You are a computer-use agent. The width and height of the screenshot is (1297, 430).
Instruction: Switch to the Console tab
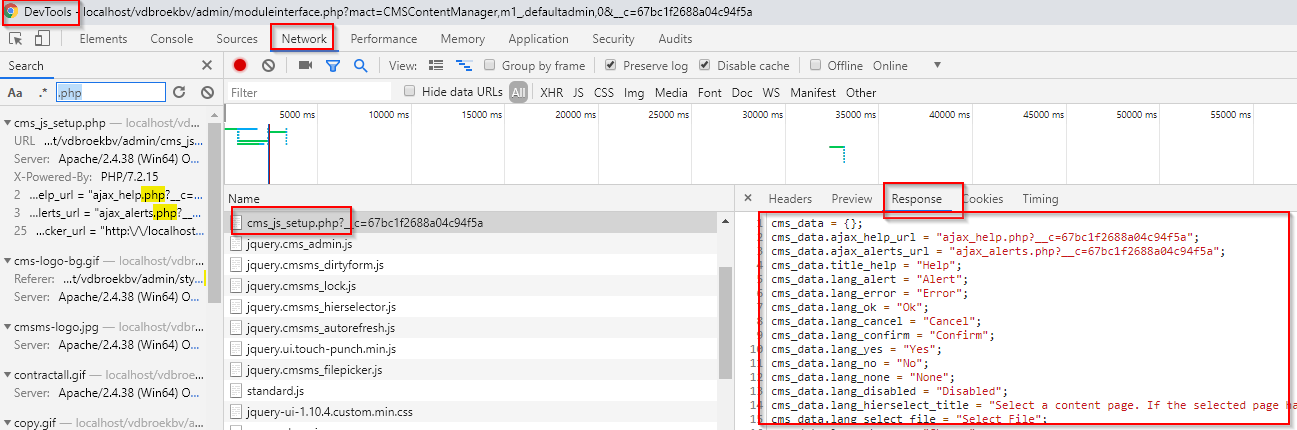pos(171,39)
